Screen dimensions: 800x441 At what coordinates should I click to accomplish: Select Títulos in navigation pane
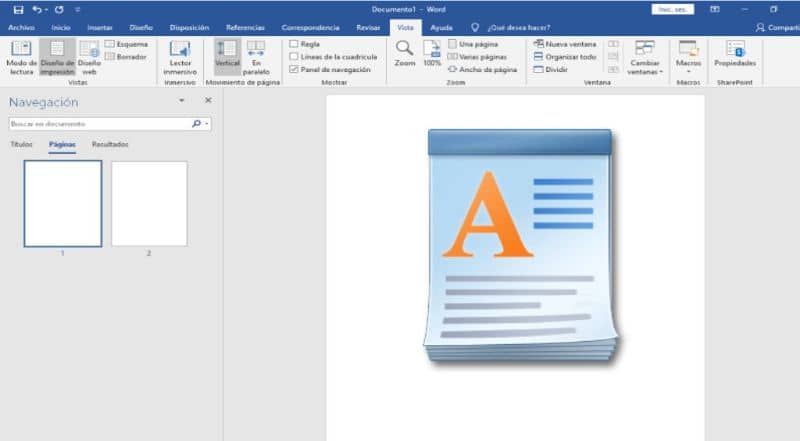(21, 144)
